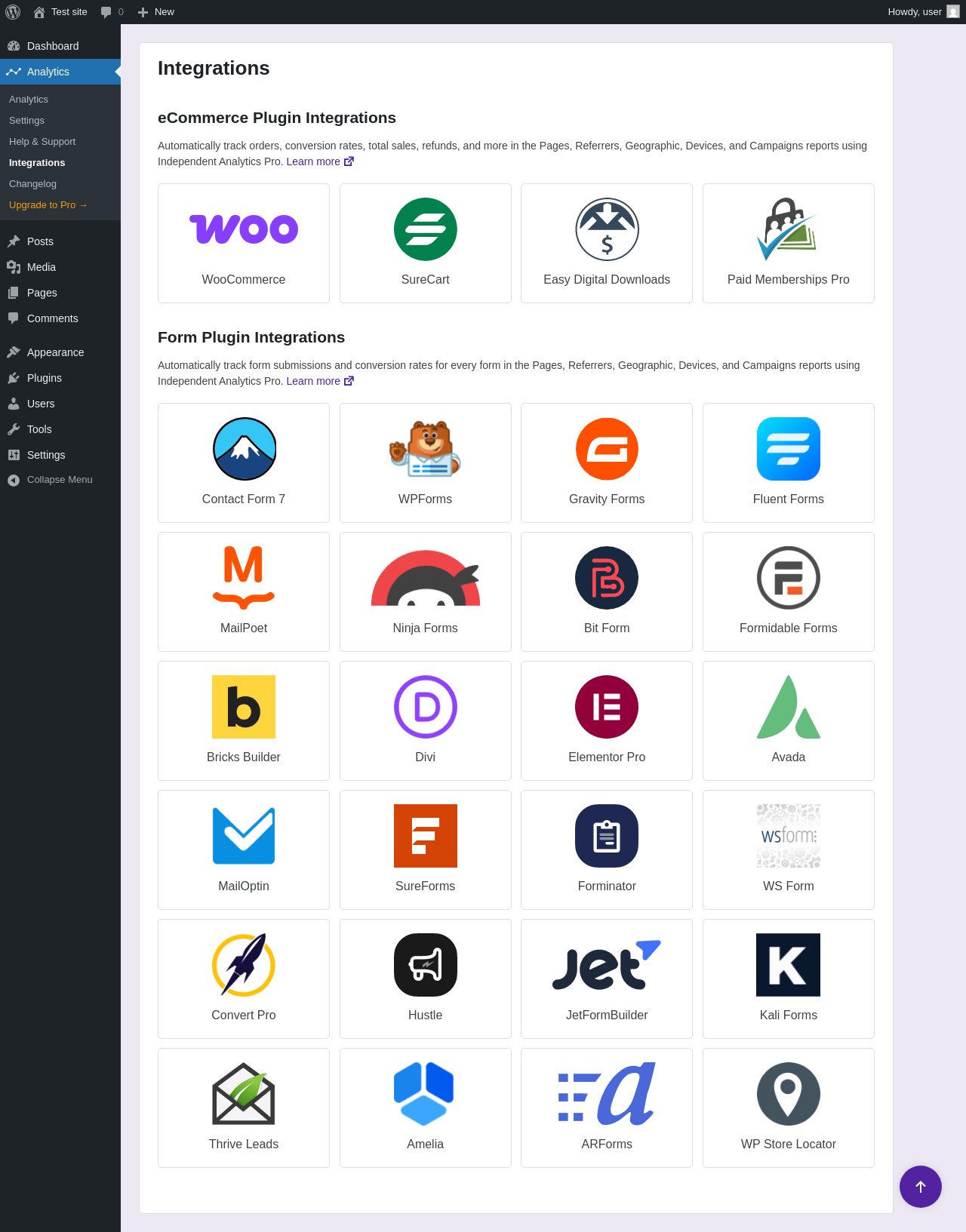Open the WooCommerce integration card

tap(244, 243)
